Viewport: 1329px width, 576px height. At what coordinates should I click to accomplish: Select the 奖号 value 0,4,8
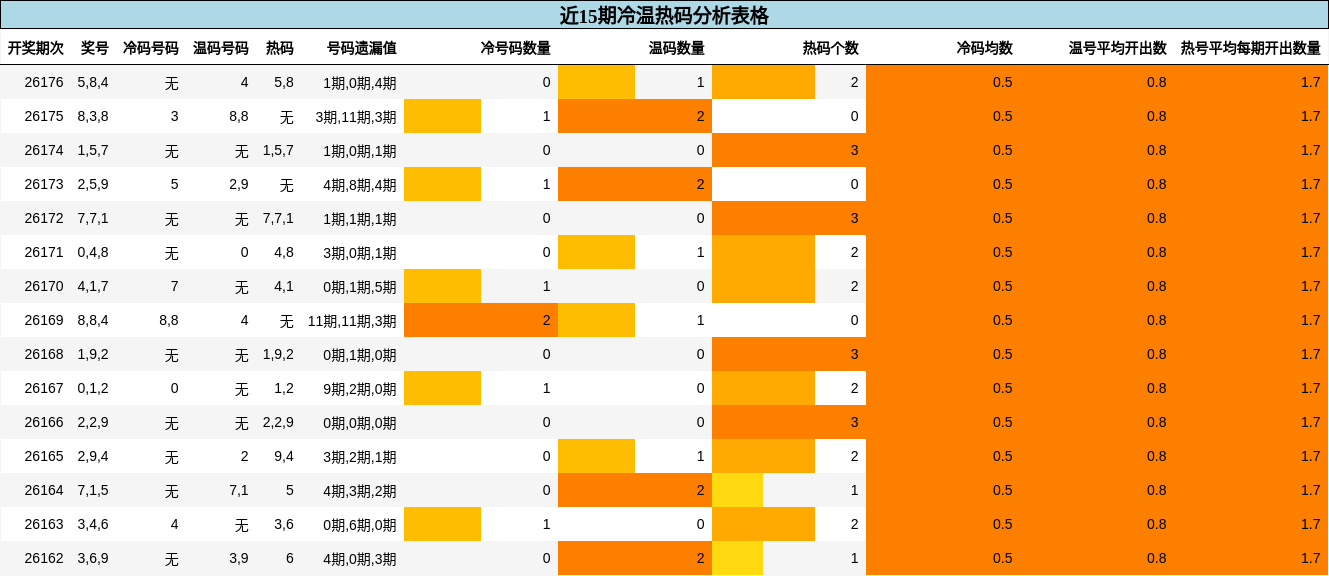(93, 252)
